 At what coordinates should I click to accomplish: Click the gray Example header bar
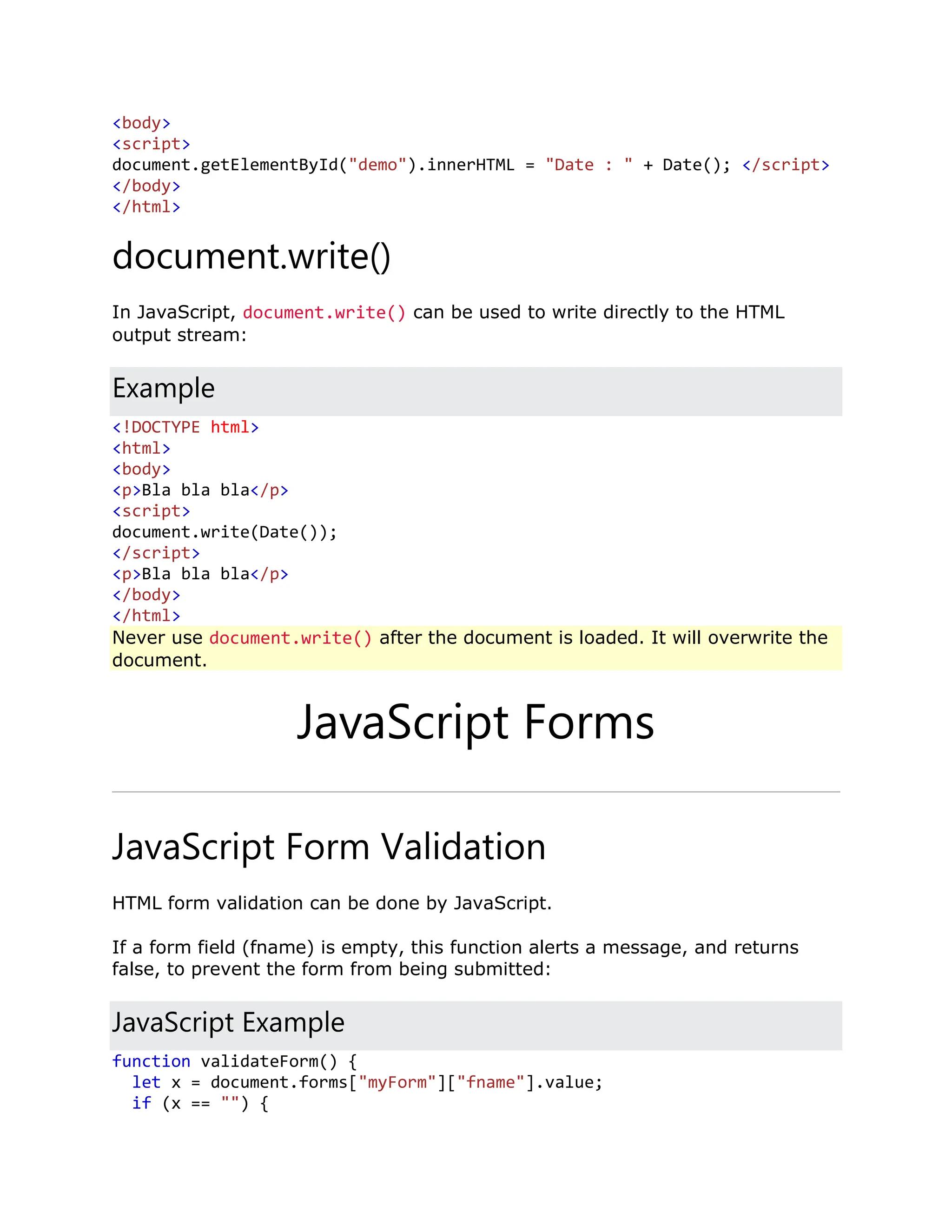pos(475,391)
